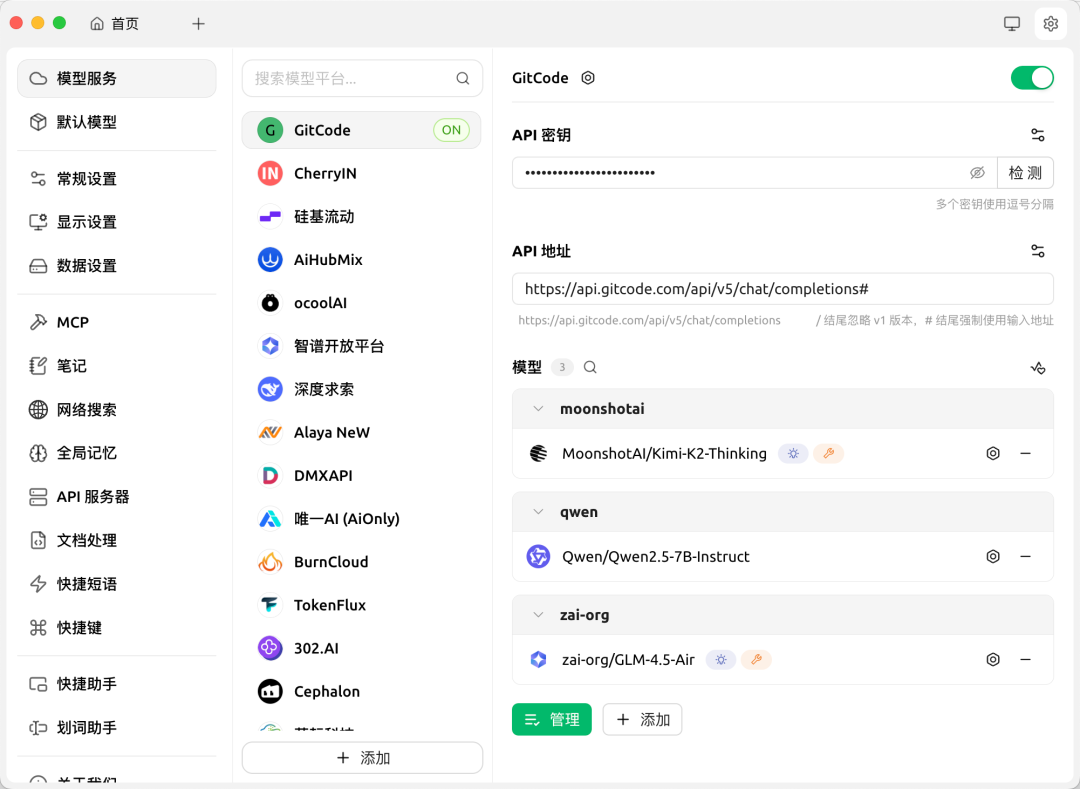The height and width of the screenshot is (789, 1080).
Task: Open 网络搜索 web search settings
Action: (x=116, y=410)
